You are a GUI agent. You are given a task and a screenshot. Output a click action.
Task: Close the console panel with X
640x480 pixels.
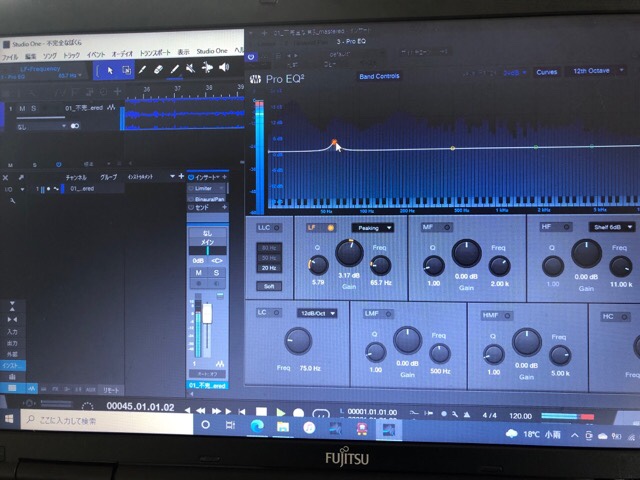[x=6, y=178]
